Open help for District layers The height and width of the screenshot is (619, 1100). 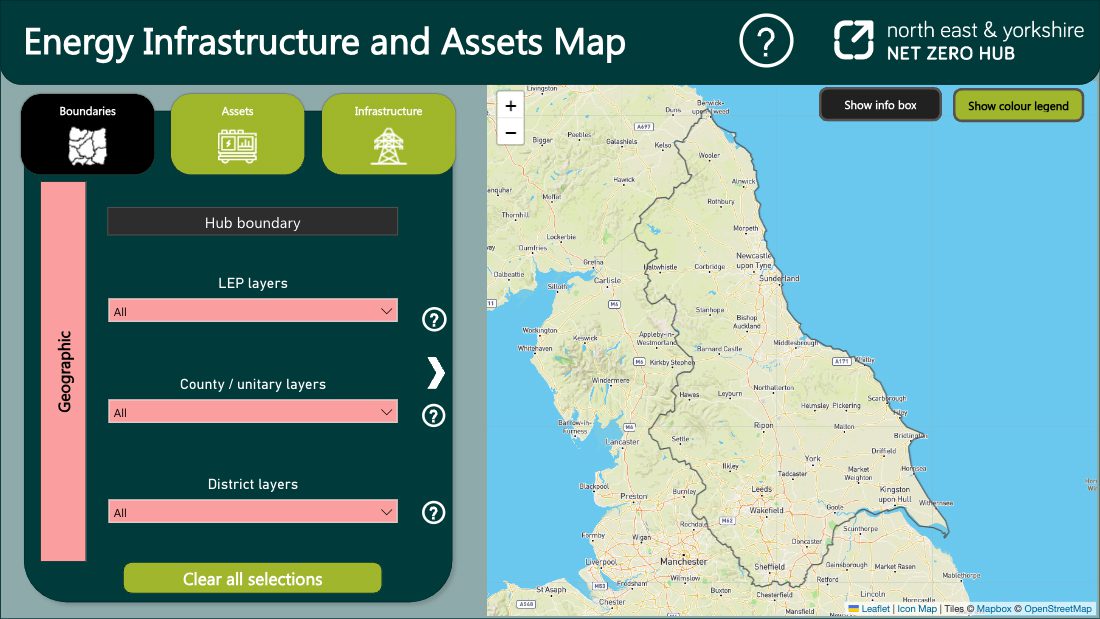pos(433,512)
